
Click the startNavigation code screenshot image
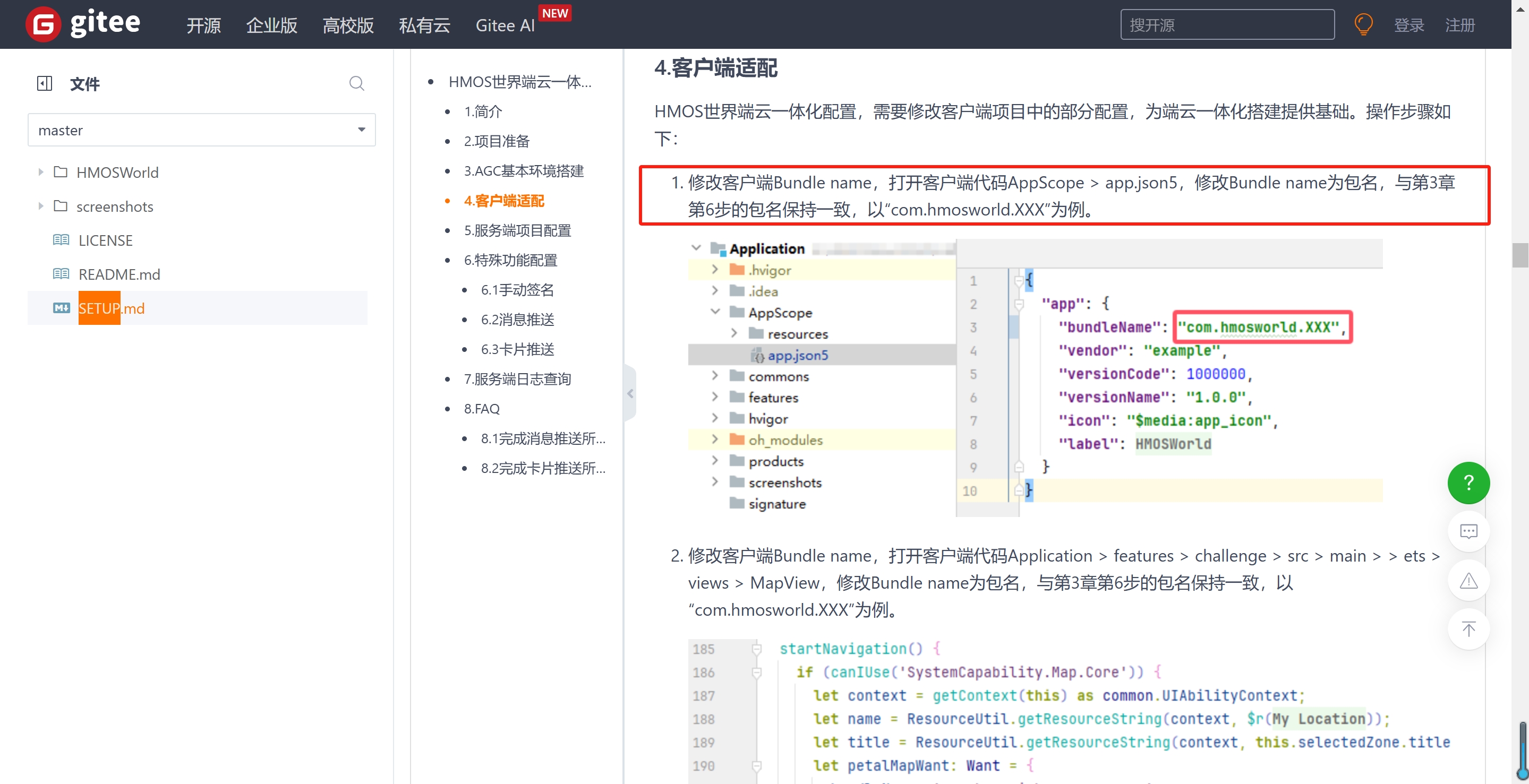tap(1071, 711)
